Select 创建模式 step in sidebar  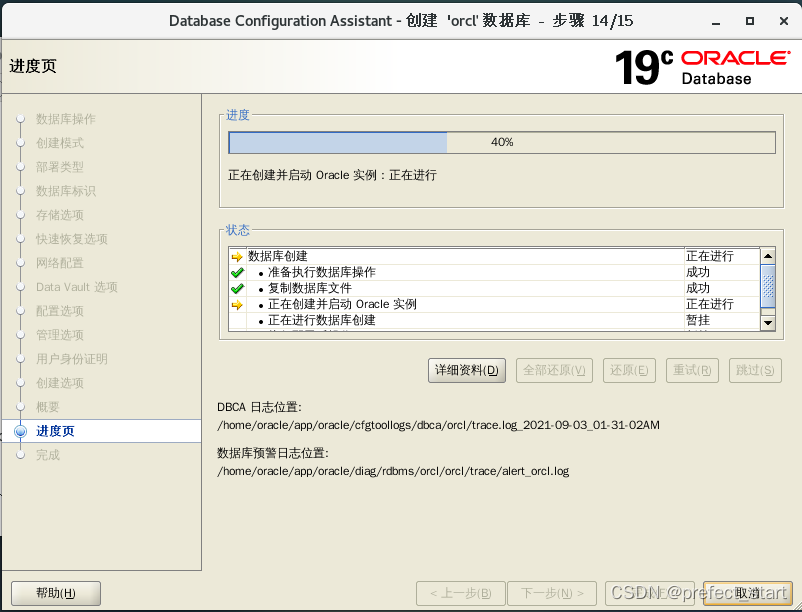click(59, 143)
